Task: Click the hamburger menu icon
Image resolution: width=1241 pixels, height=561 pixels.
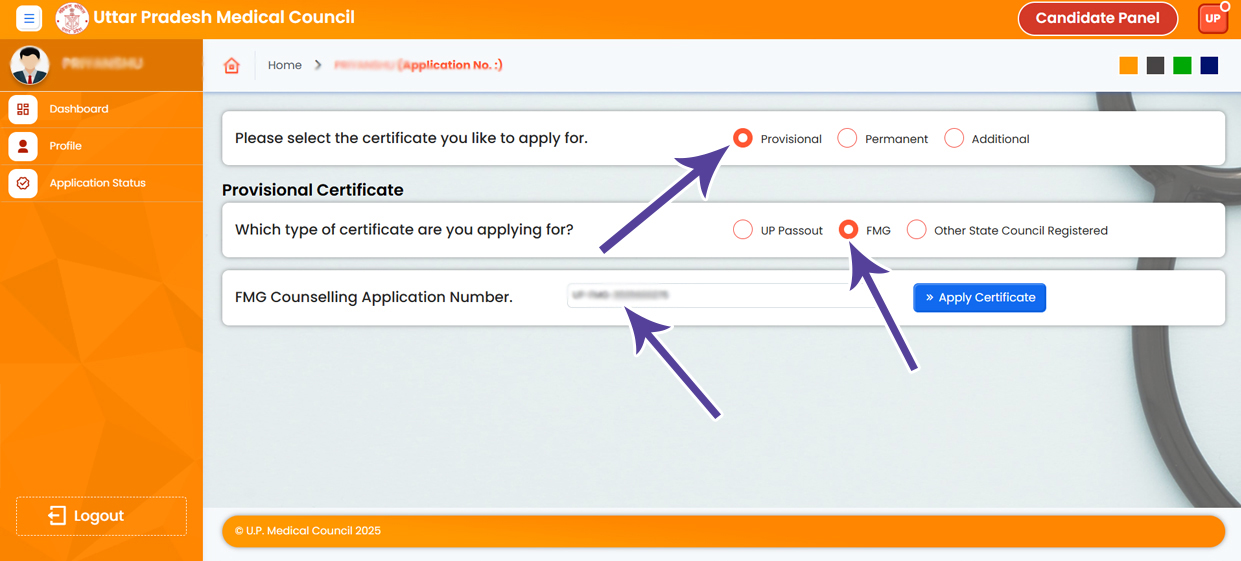Action: click(x=29, y=19)
